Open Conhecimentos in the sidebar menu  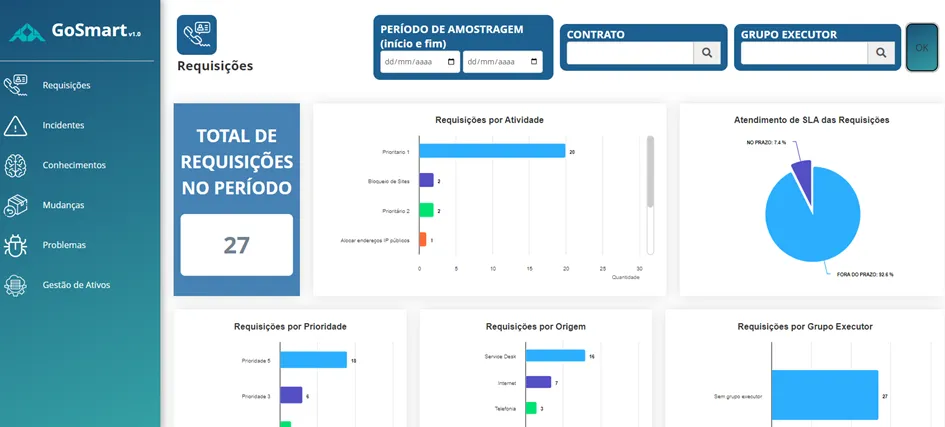tap(74, 165)
